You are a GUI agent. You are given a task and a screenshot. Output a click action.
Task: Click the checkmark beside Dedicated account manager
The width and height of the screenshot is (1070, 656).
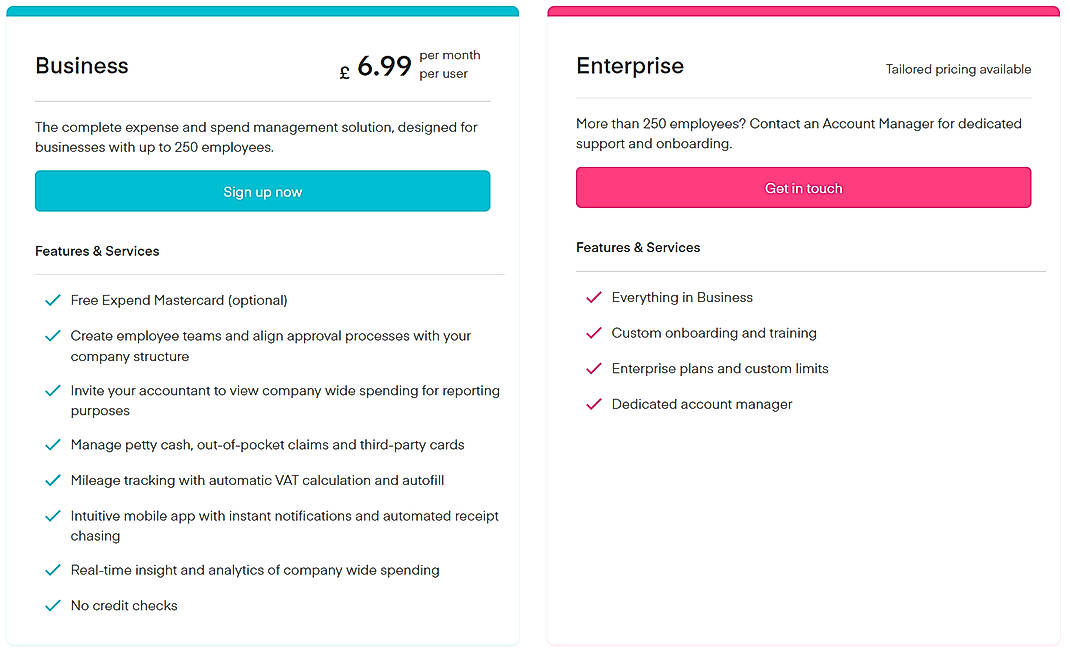[593, 404]
